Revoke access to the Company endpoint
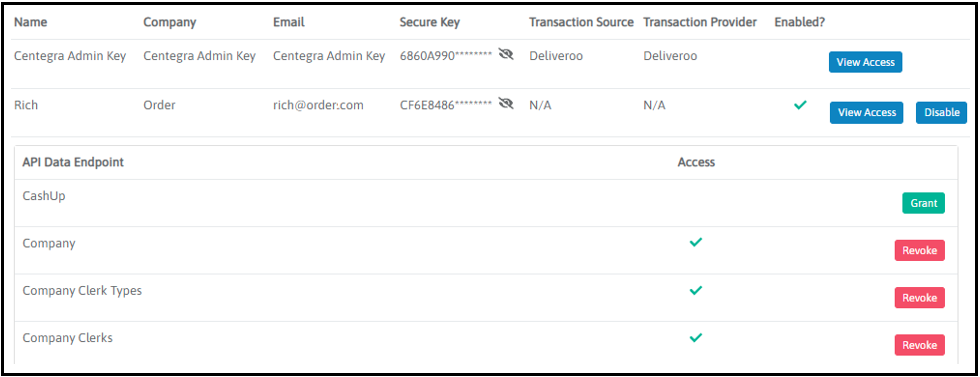 click(919, 250)
